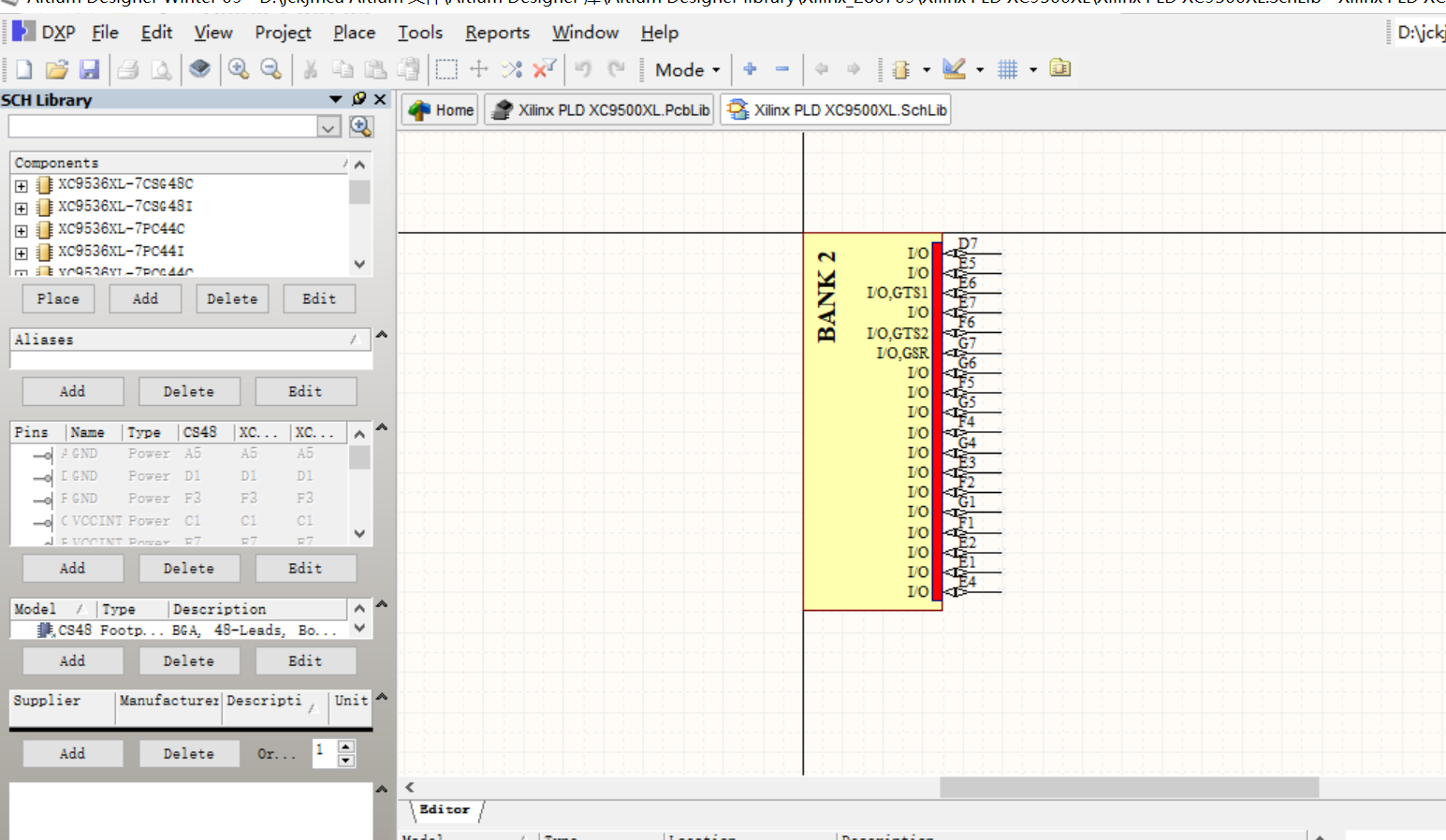
Task: Expand the XC9536XL-7CSG48I tree node
Action: pos(22,208)
